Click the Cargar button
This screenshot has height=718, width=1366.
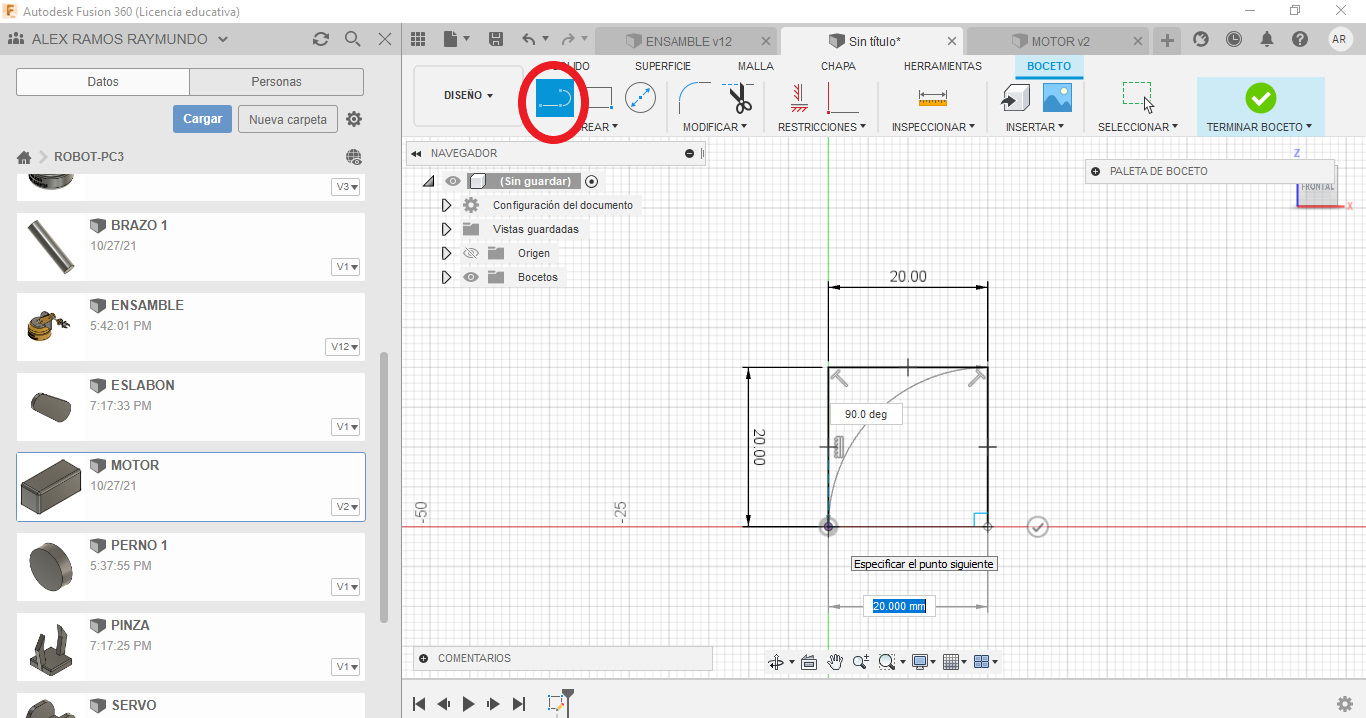203,119
